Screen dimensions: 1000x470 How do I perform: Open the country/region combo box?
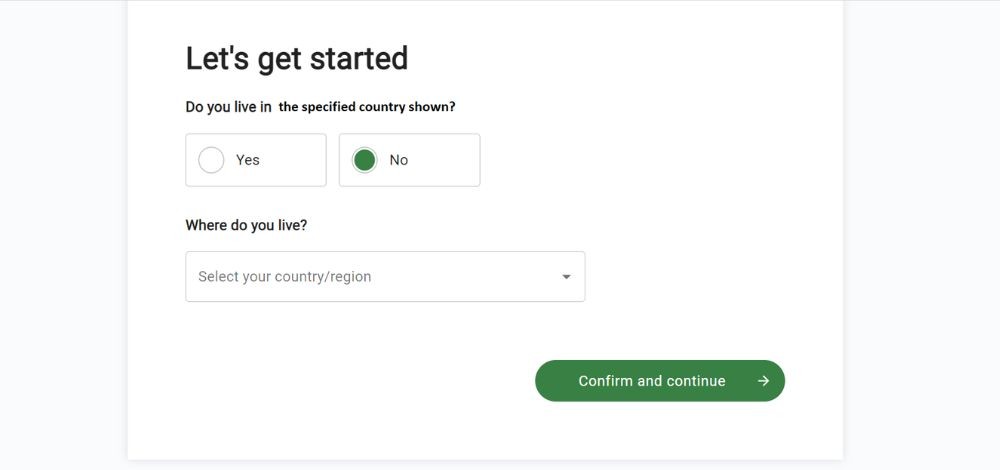click(385, 276)
